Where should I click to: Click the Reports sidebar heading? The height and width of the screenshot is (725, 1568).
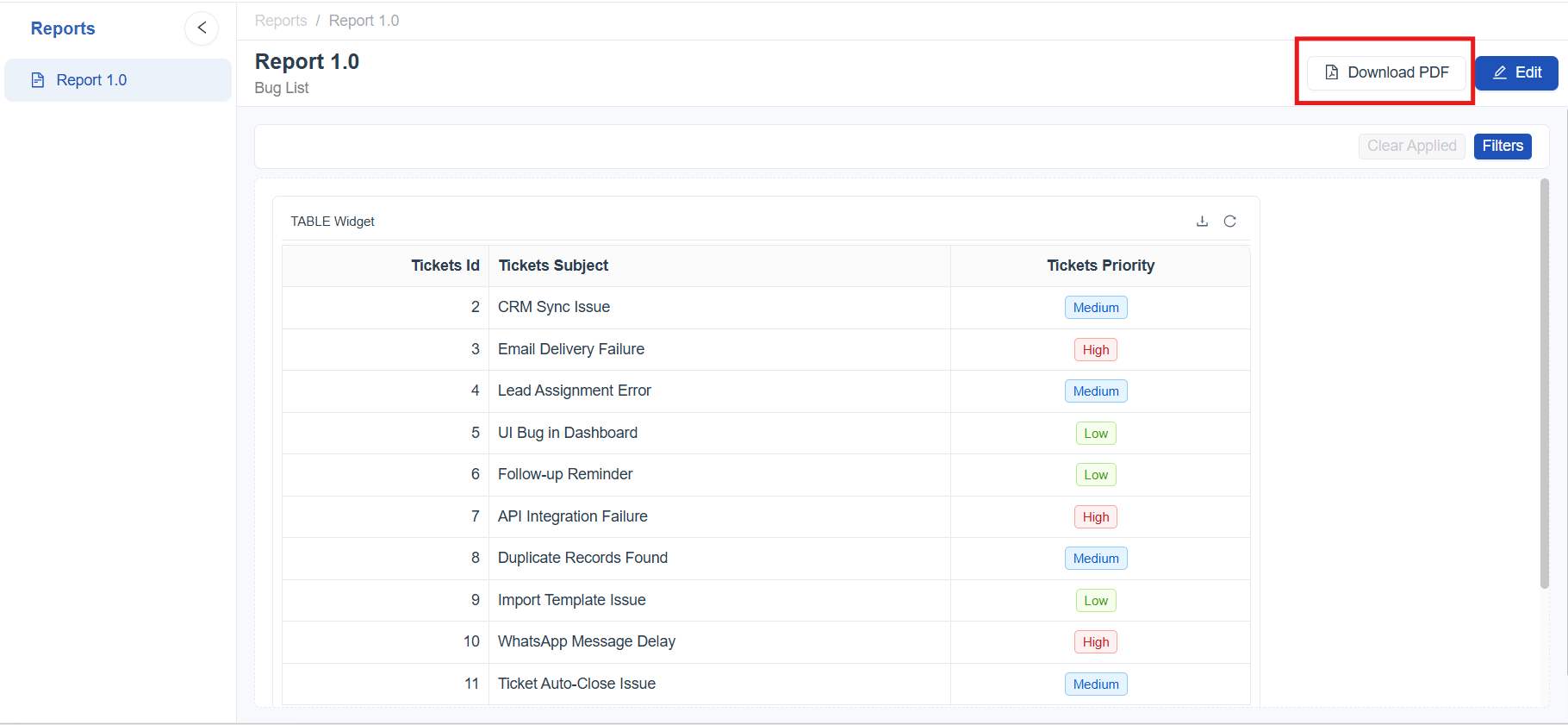pos(63,28)
